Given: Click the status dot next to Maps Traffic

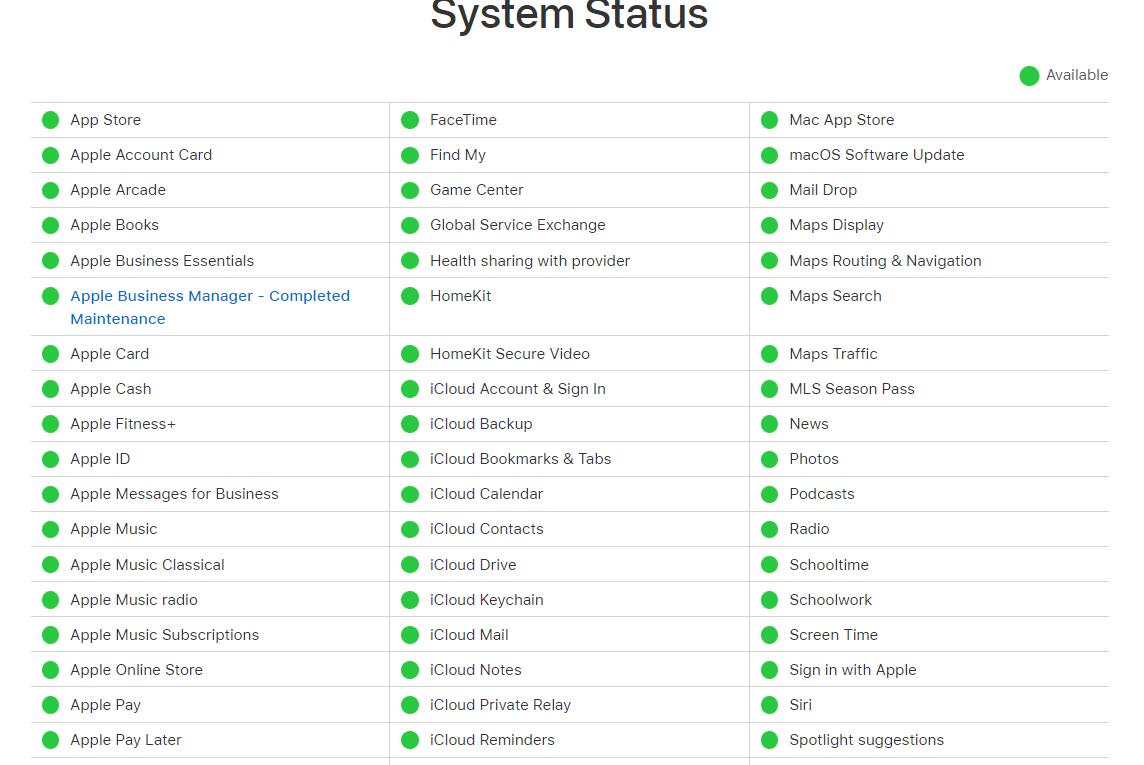Looking at the screenshot, I should (x=770, y=354).
